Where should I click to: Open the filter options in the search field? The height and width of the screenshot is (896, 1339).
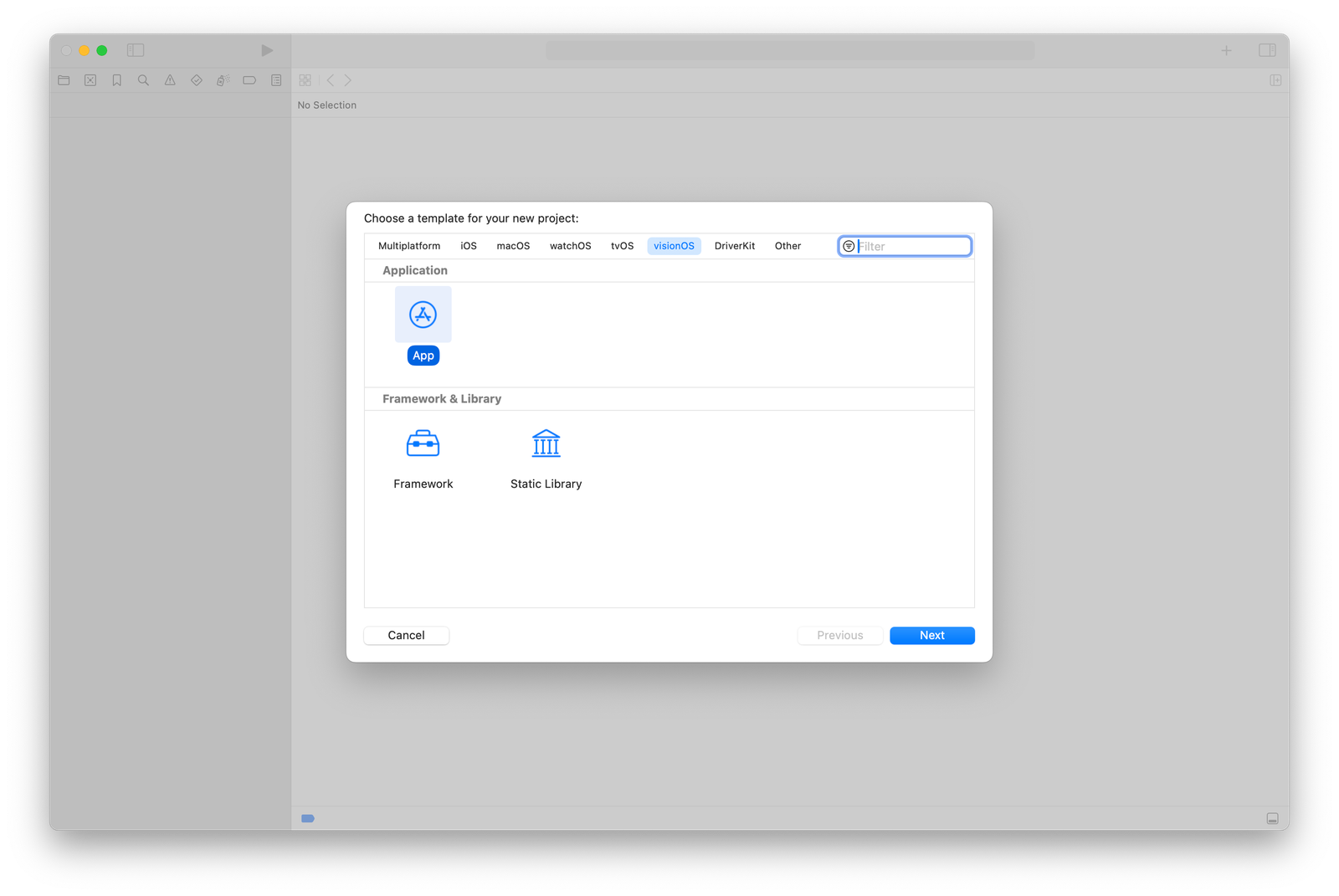tap(848, 245)
